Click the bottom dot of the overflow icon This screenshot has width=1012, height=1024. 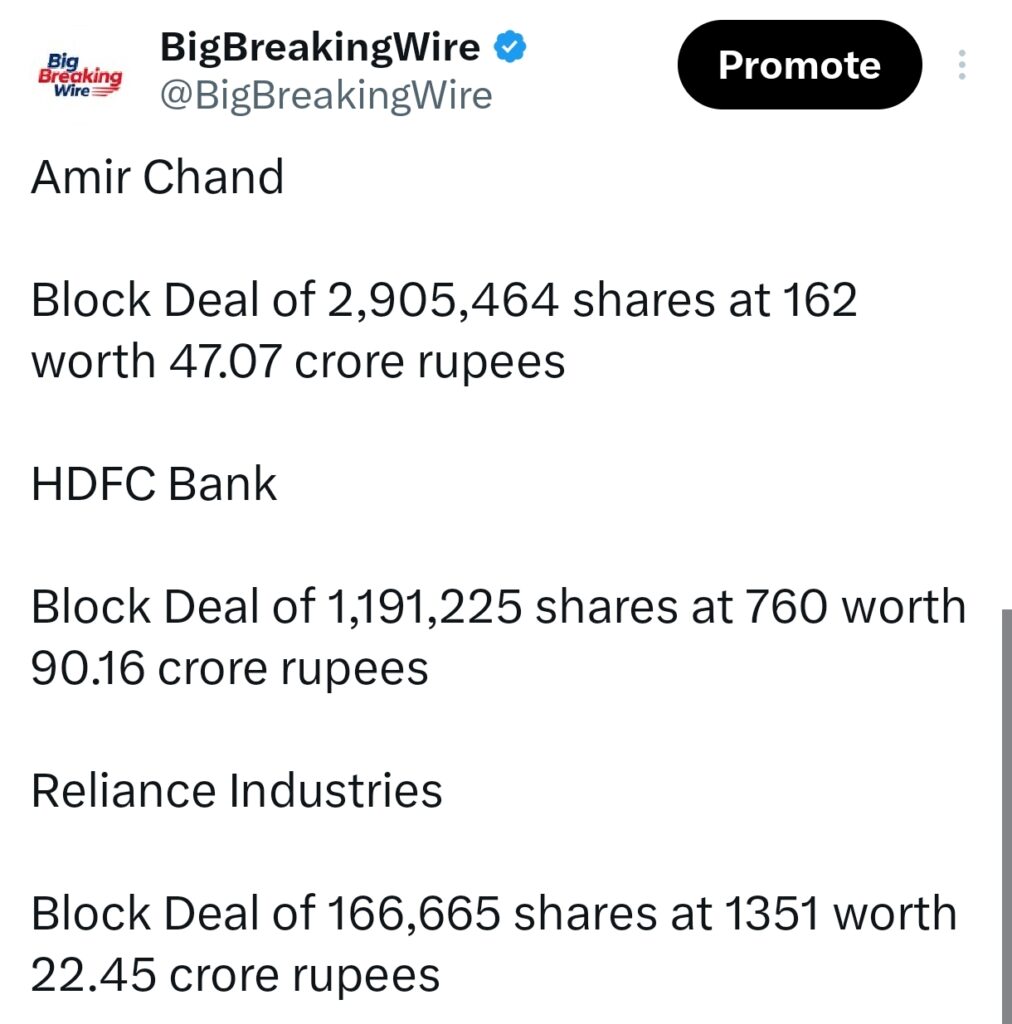click(x=961, y=78)
